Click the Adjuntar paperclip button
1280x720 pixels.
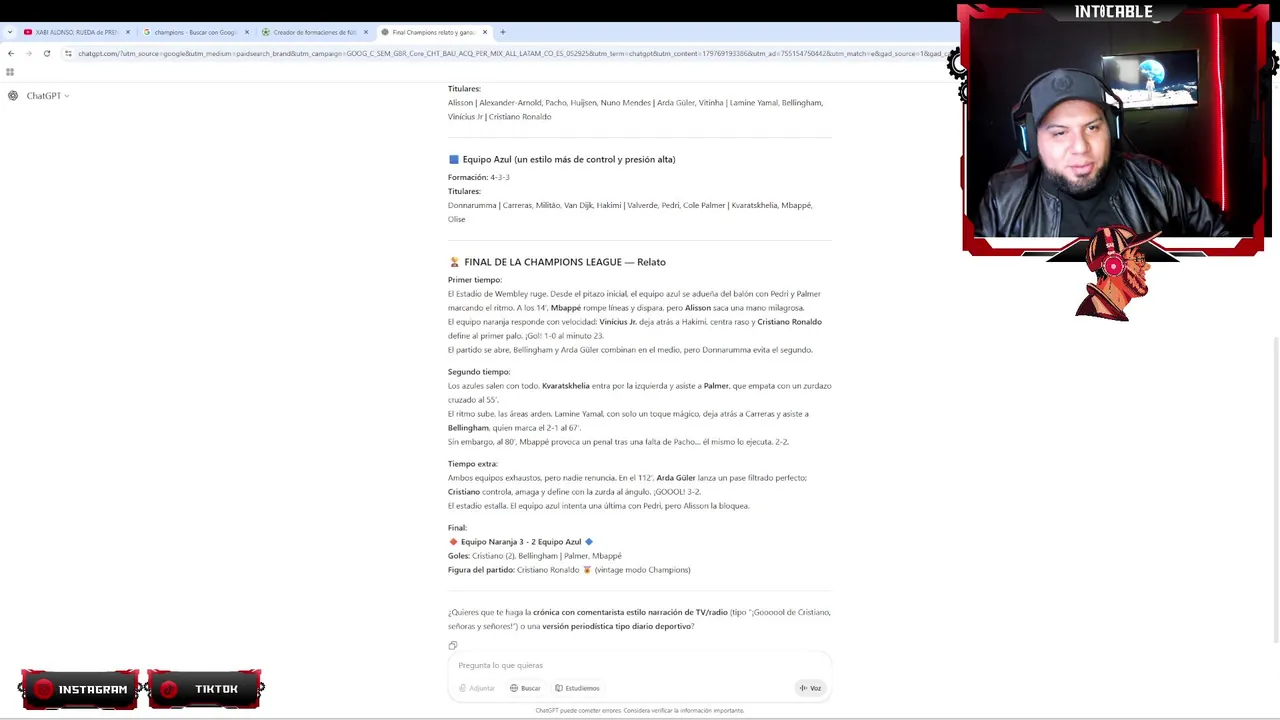477,688
